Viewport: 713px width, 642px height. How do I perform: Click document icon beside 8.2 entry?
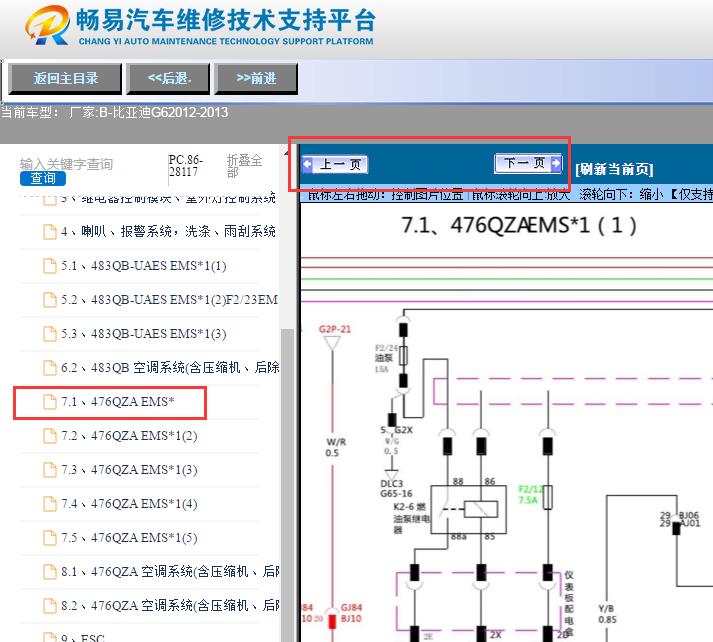(50, 606)
